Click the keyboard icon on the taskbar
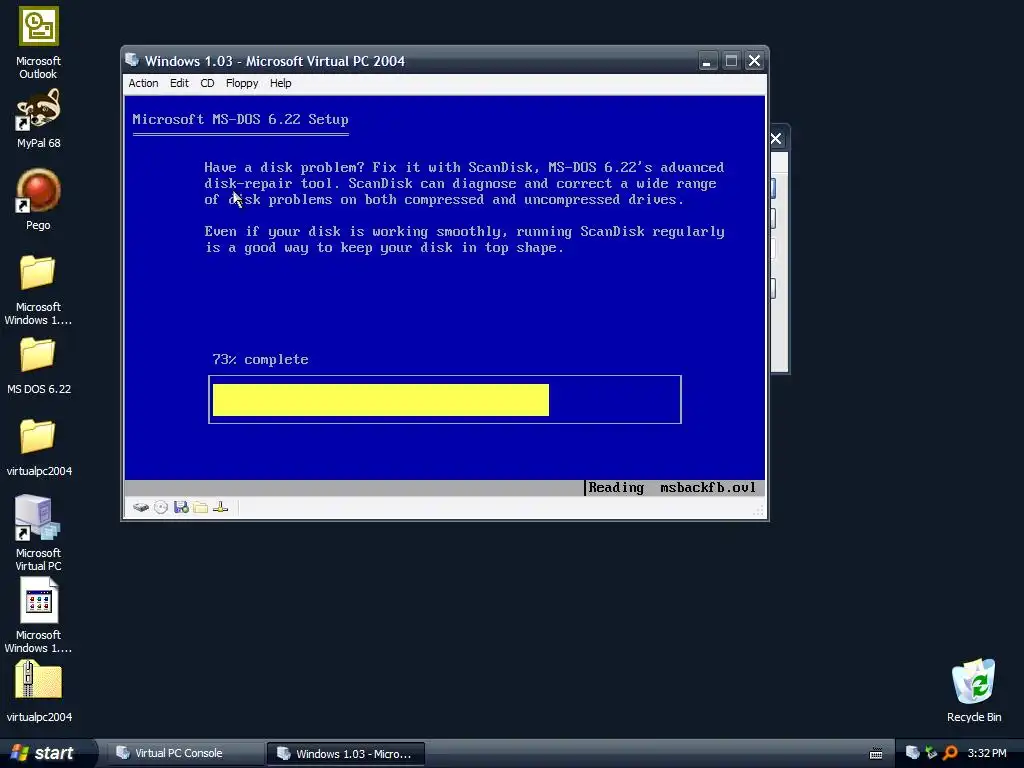Viewport: 1024px width, 768px height. coord(876,754)
